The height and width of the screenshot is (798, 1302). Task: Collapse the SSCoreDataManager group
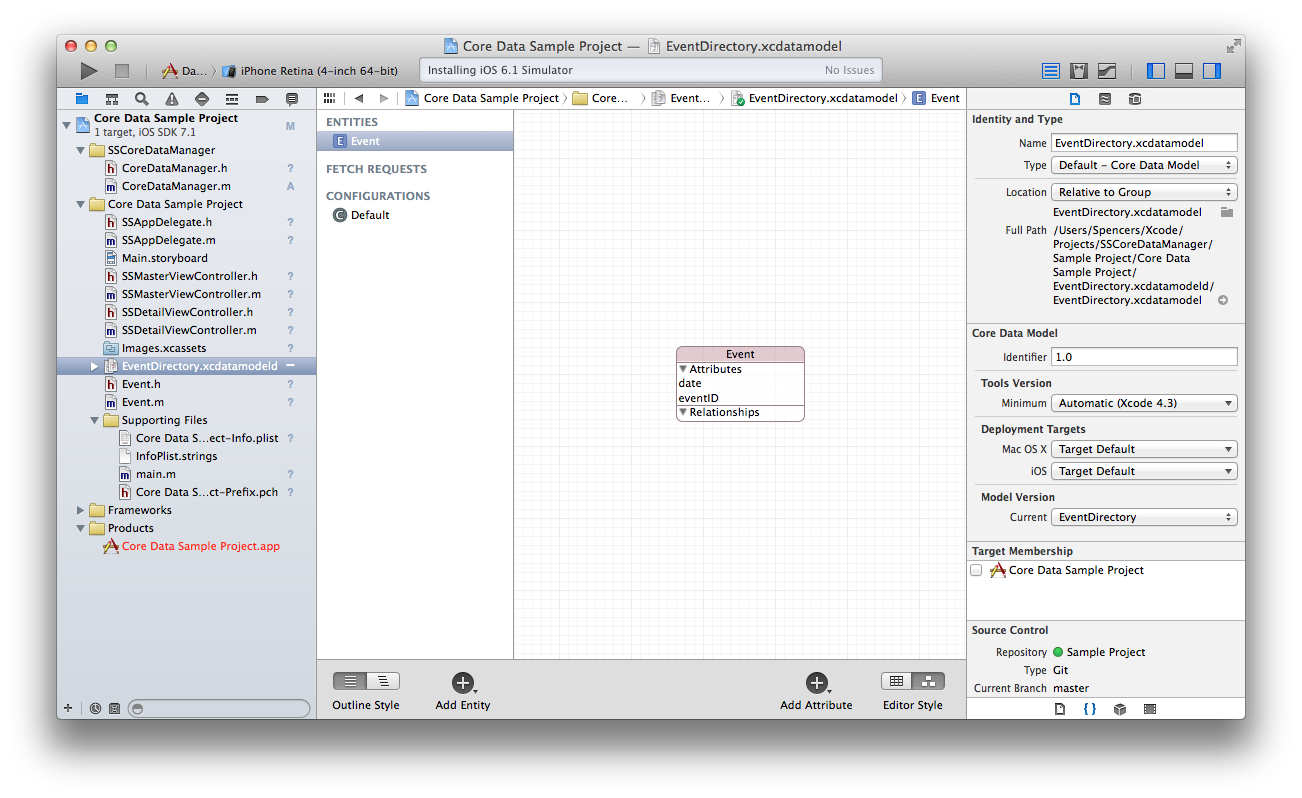[x=81, y=150]
